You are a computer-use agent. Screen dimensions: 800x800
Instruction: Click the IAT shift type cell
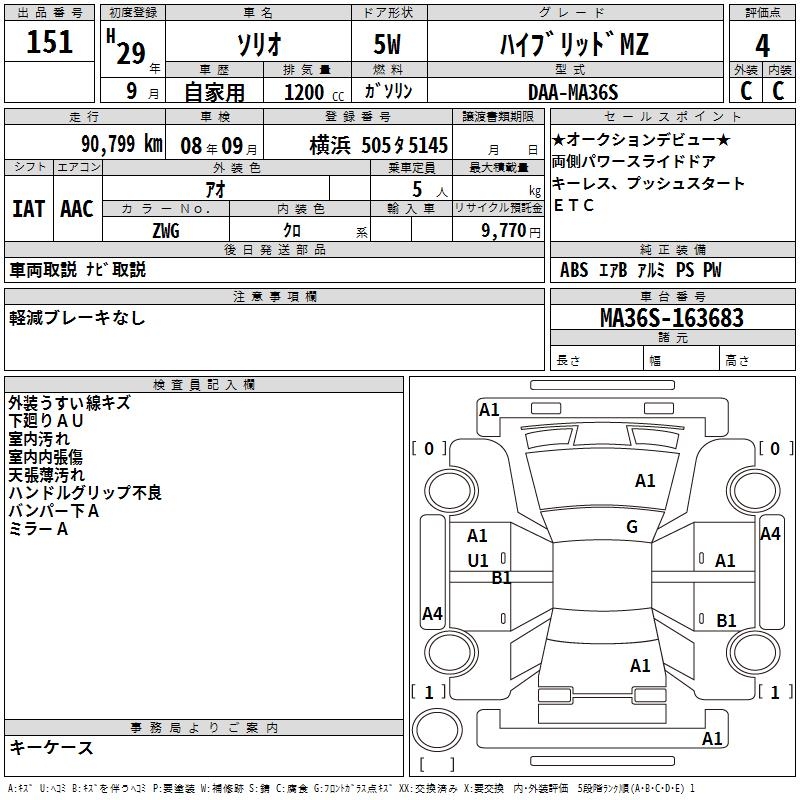28,208
